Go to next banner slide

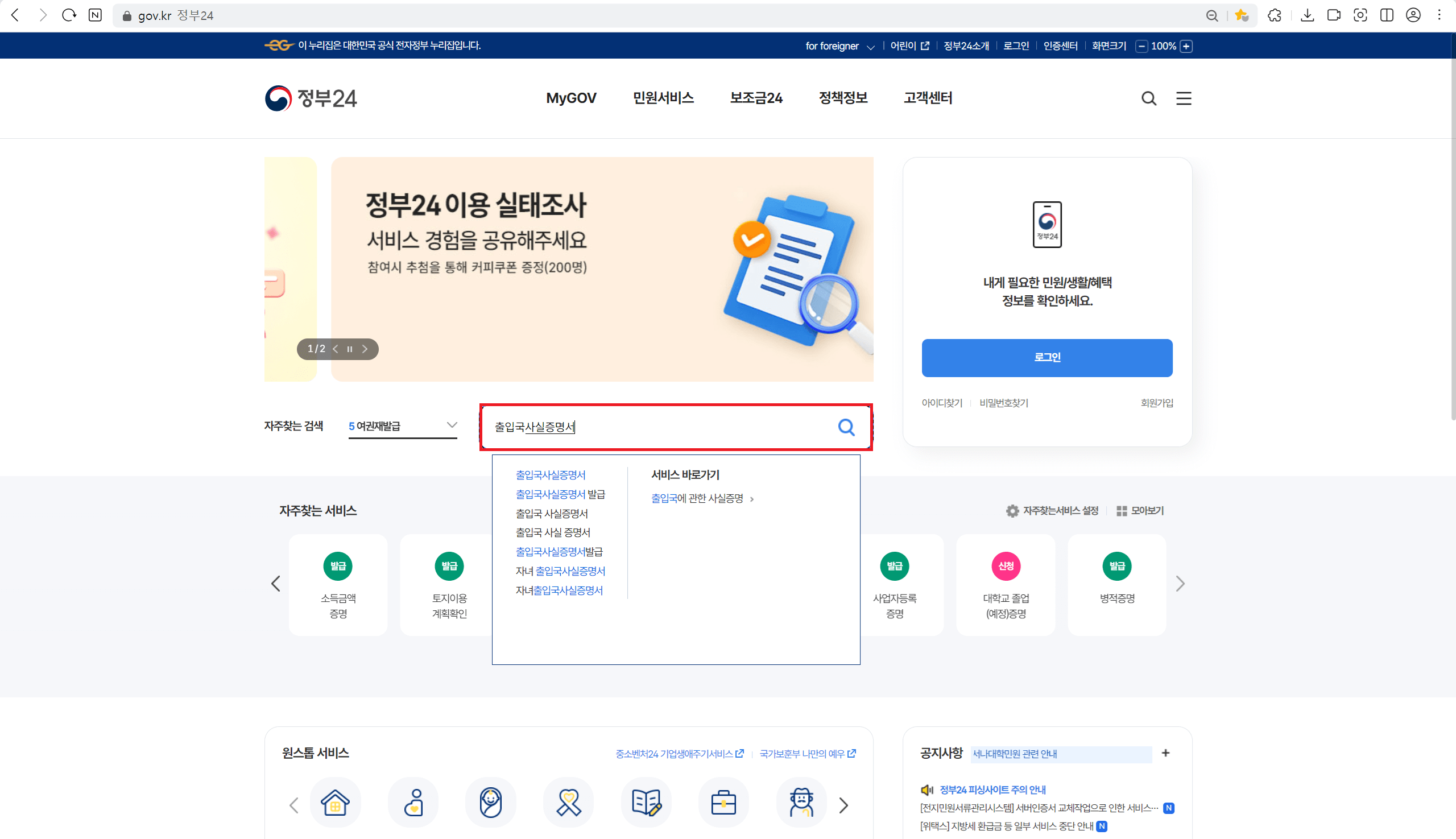tap(365, 349)
